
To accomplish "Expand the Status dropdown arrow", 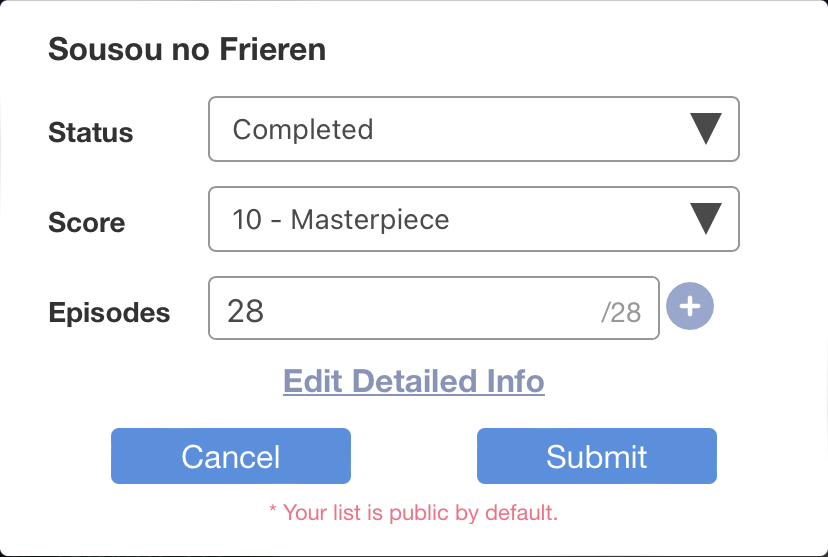I will [706, 129].
